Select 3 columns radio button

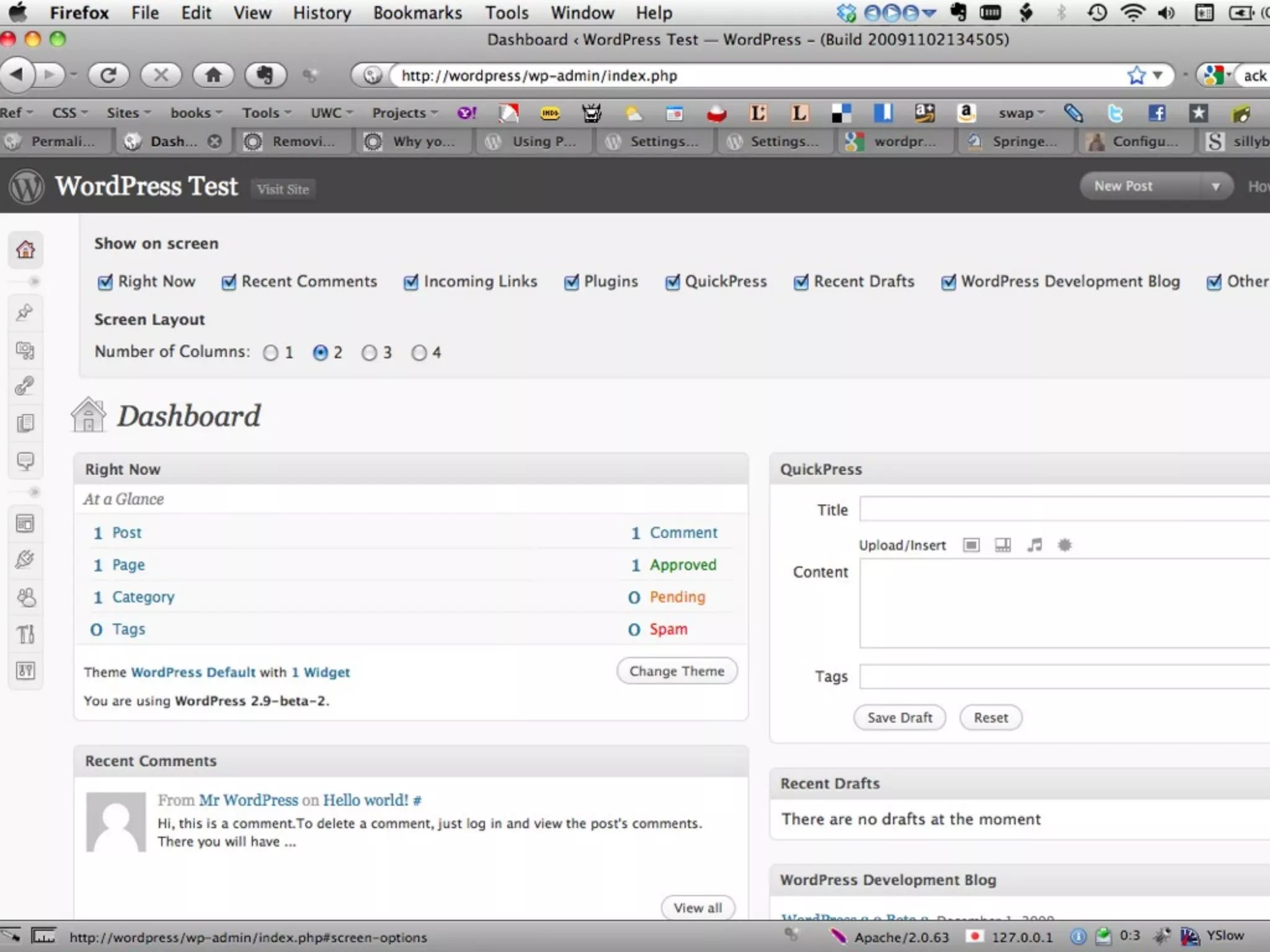[369, 353]
